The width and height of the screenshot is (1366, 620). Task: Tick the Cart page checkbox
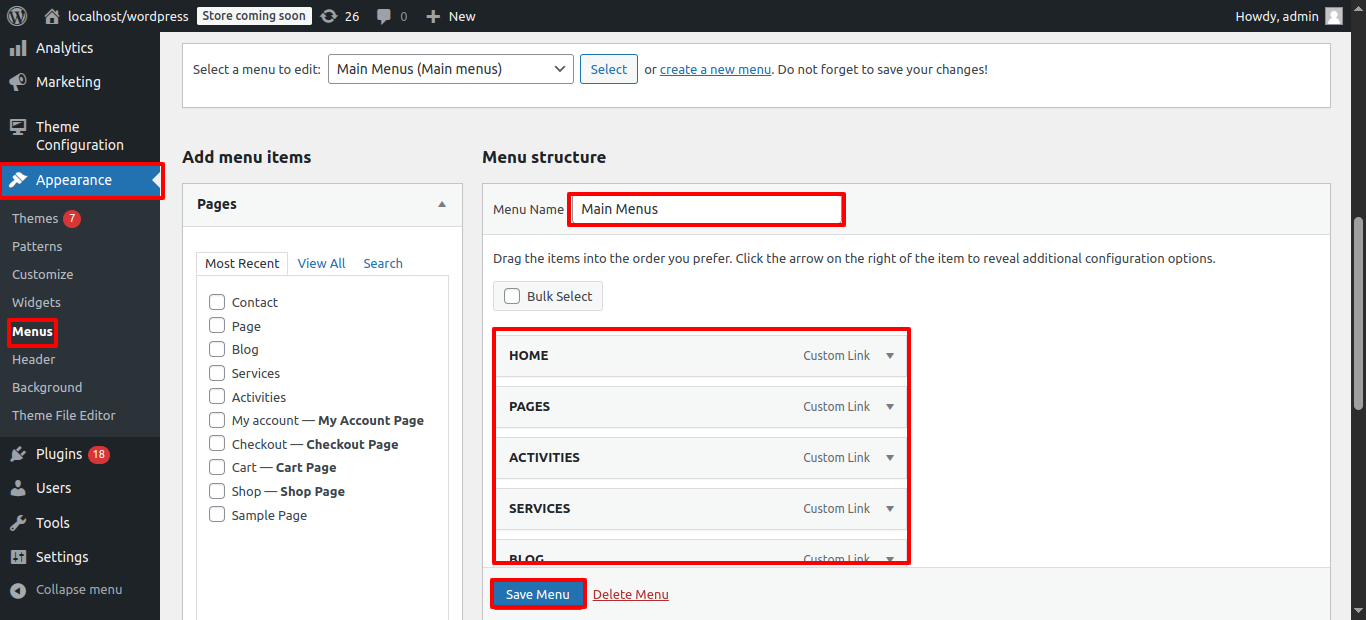(x=217, y=467)
